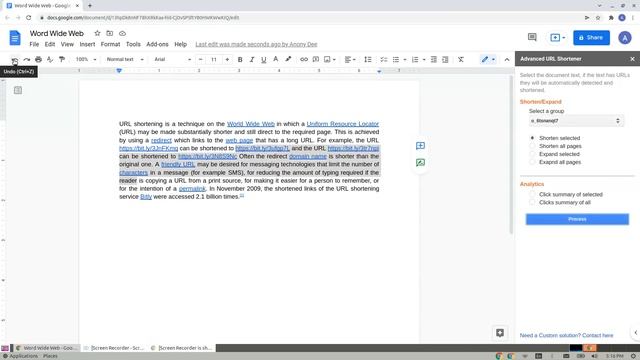
Task: Toggle Underline formatting
Action: (264, 60)
